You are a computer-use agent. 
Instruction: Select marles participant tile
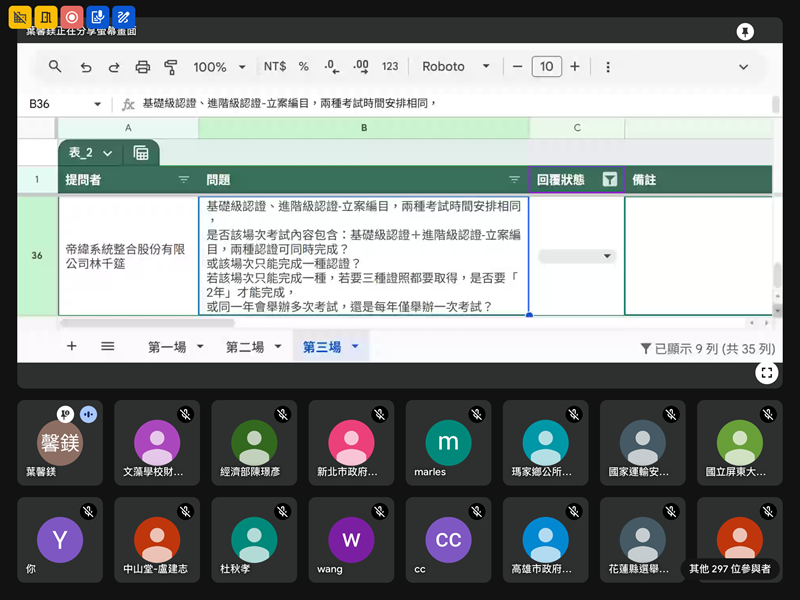[x=448, y=442]
